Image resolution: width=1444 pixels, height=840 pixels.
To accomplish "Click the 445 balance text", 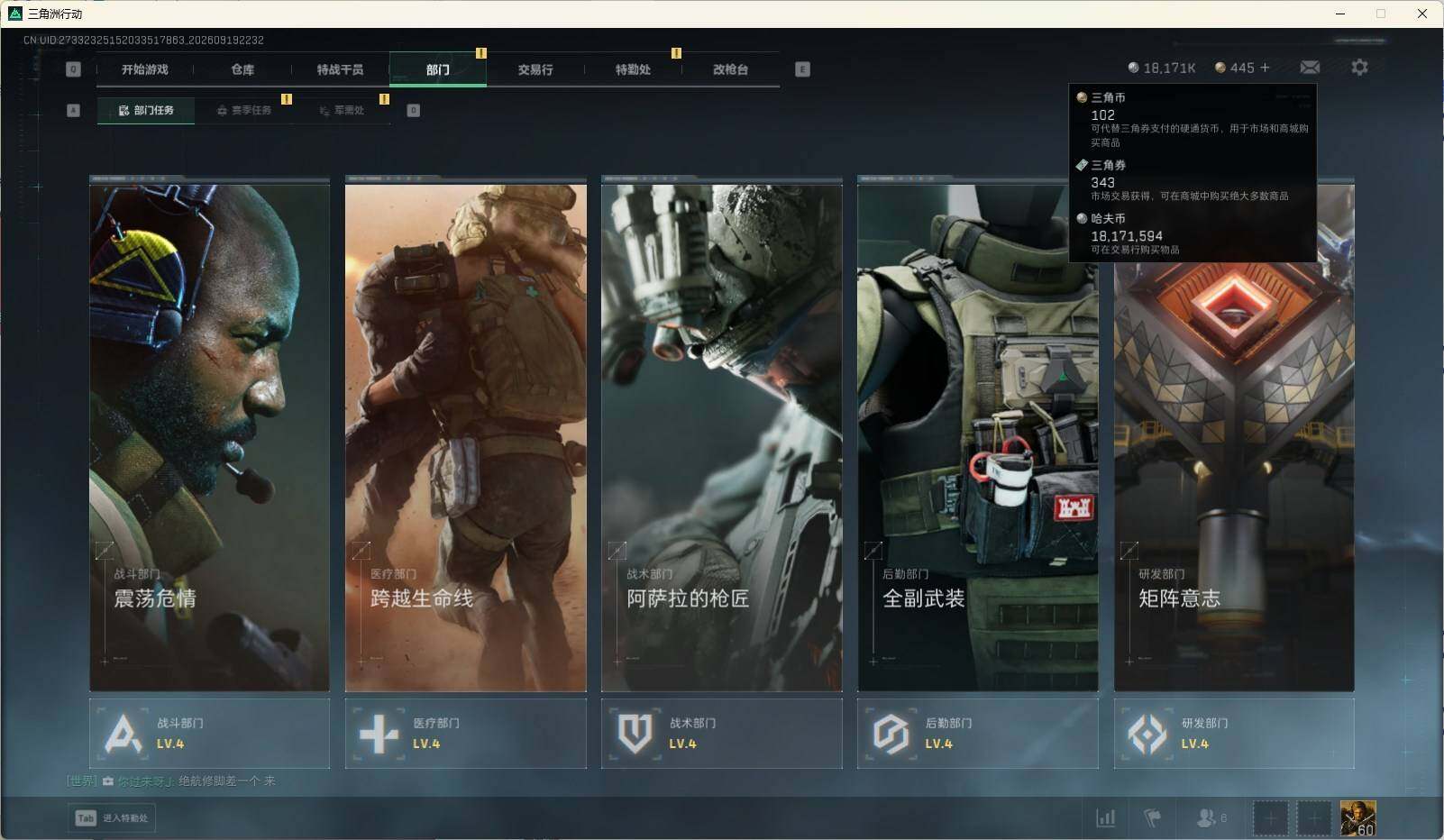I will 1242,68.
